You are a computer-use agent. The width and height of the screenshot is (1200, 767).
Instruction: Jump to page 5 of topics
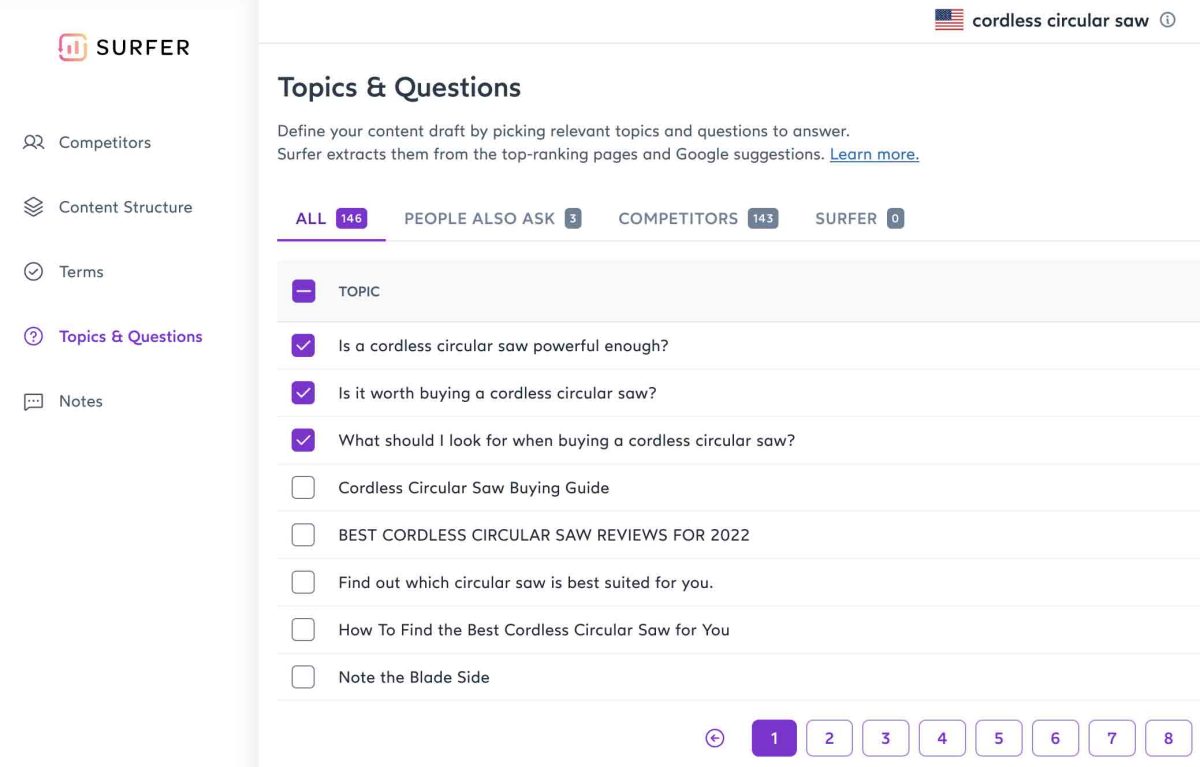coord(998,738)
